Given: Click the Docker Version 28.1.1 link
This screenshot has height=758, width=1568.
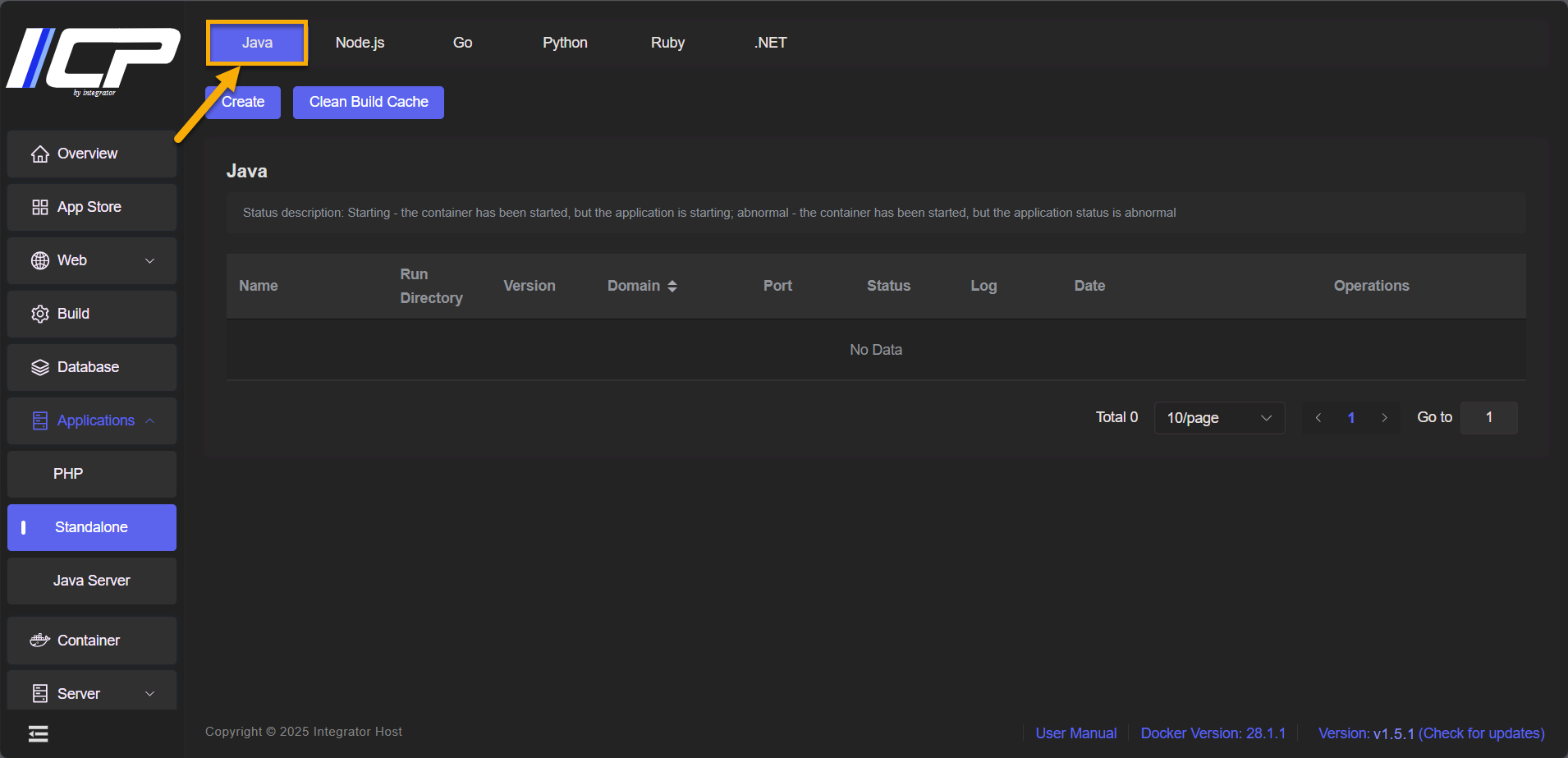Looking at the screenshot, I should (x=1213, y=733).
